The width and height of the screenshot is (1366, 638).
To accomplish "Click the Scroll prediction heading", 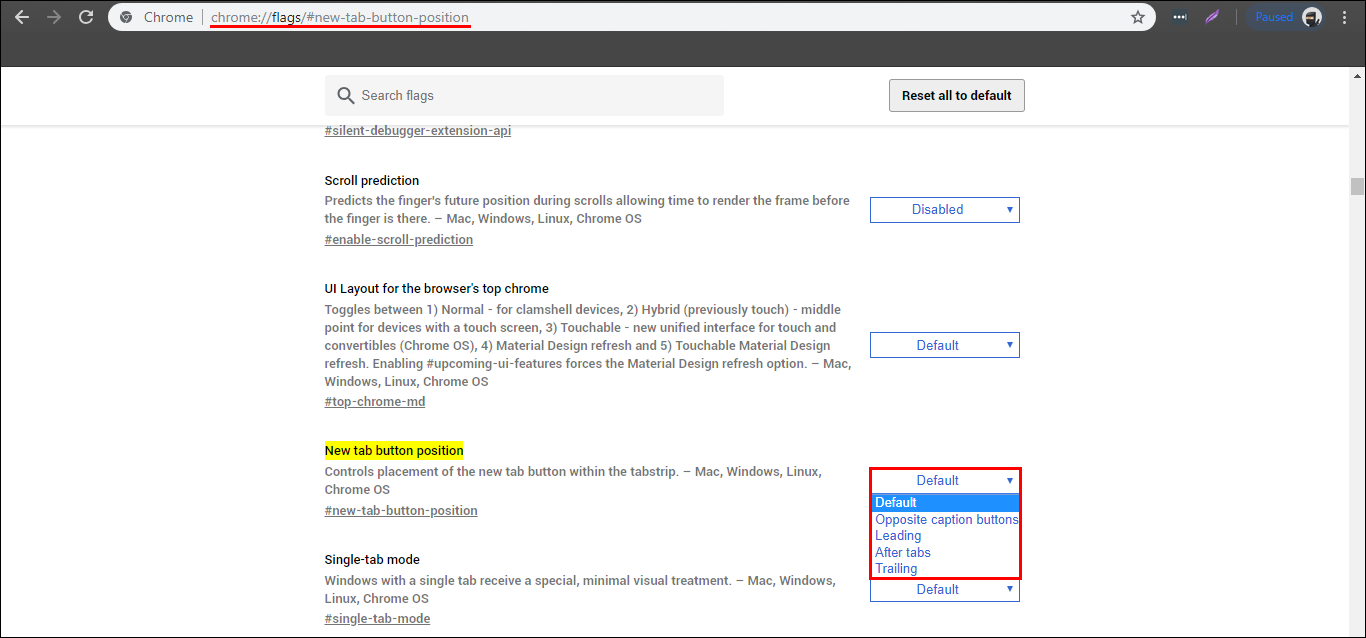I will point(372,181).
